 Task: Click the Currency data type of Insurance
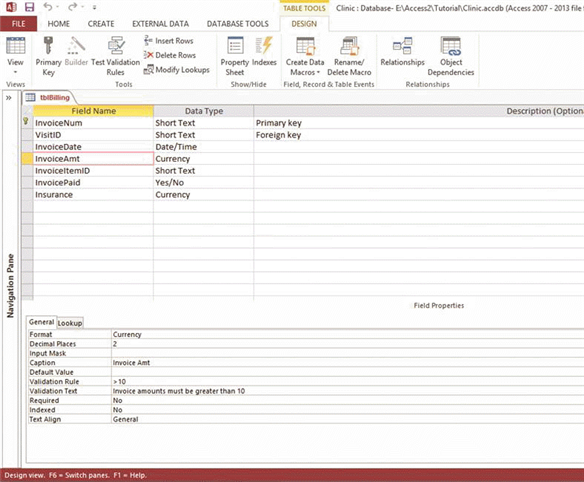203,194
